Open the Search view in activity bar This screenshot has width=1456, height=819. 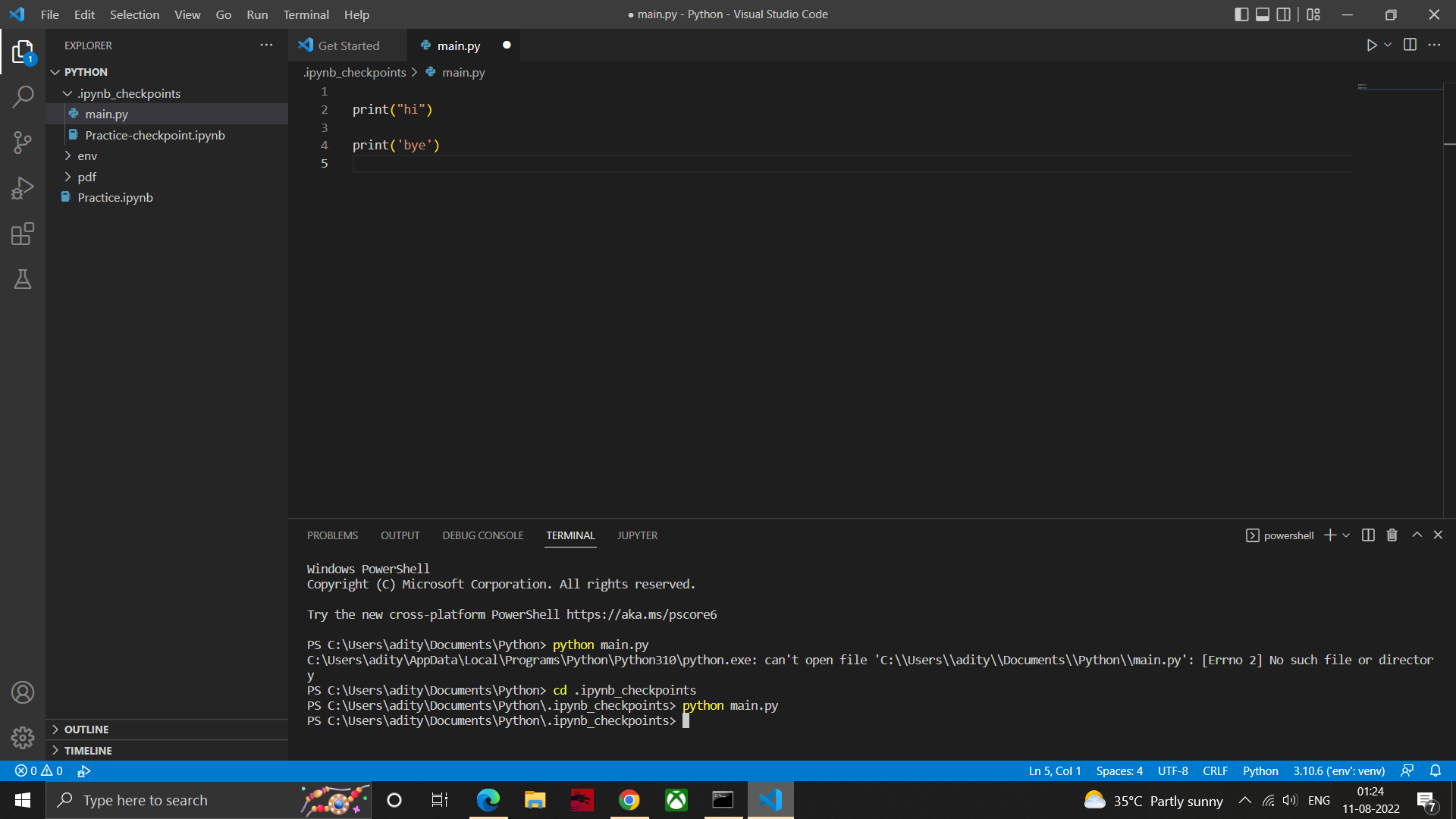23,96
